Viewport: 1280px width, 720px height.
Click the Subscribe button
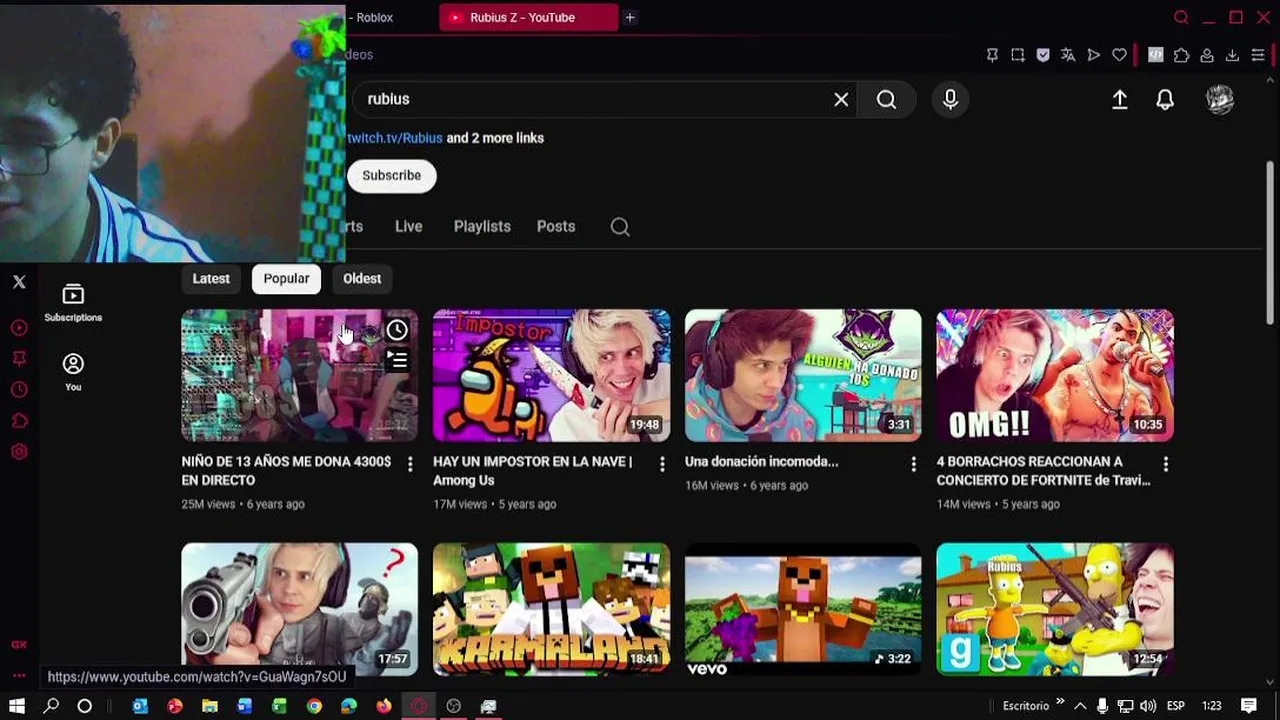391,175
